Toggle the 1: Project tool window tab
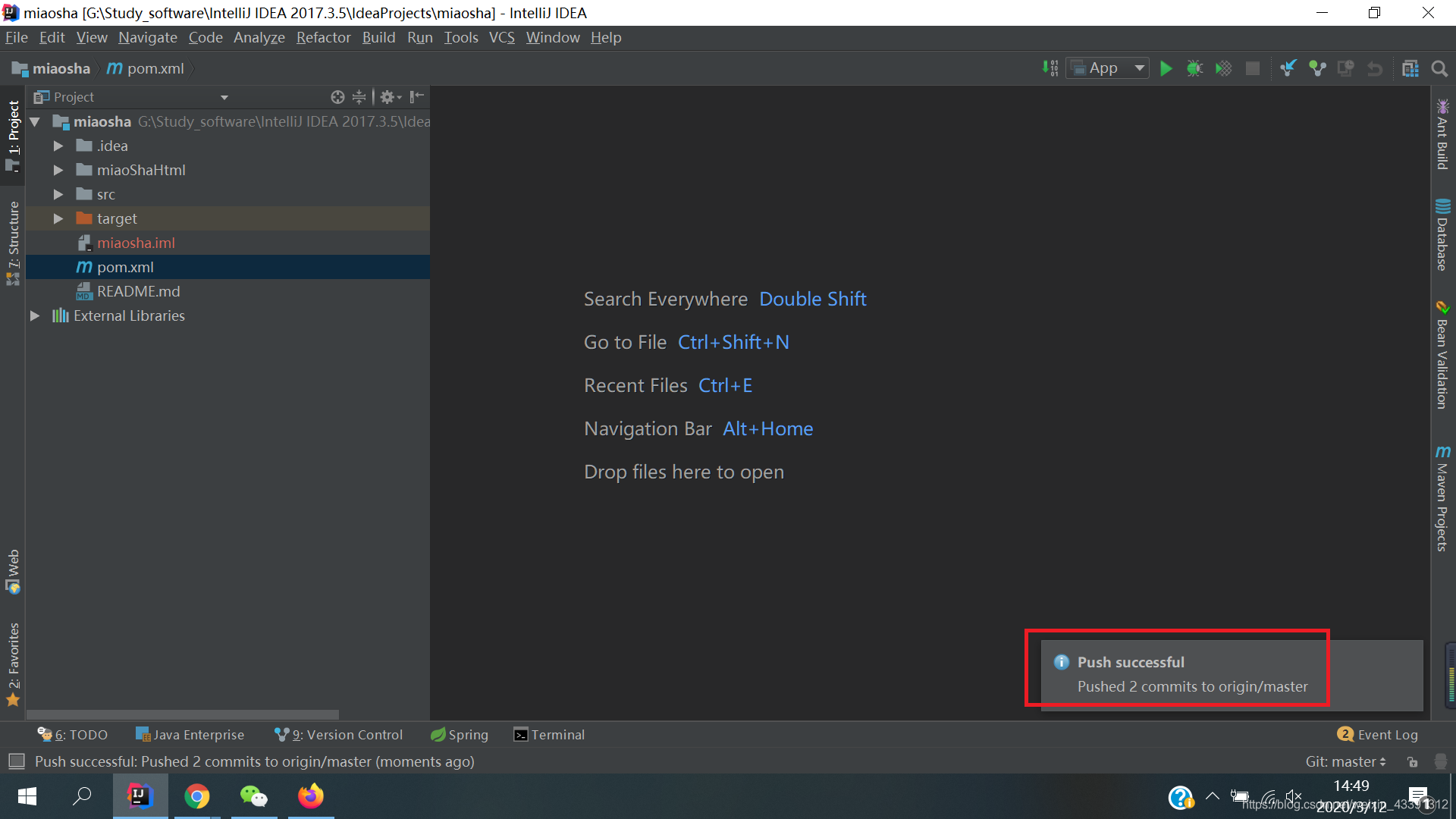1456x819 pixels. [x=13, y=136]
